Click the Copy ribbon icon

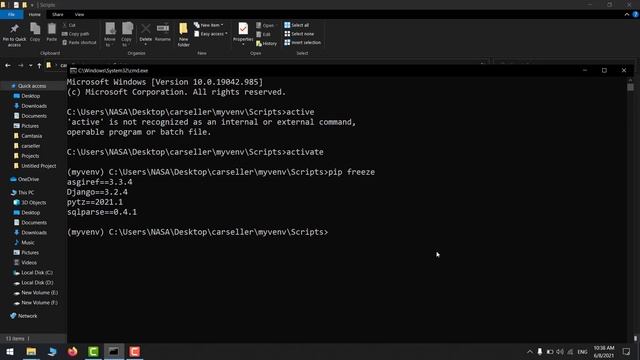point(35,32)
